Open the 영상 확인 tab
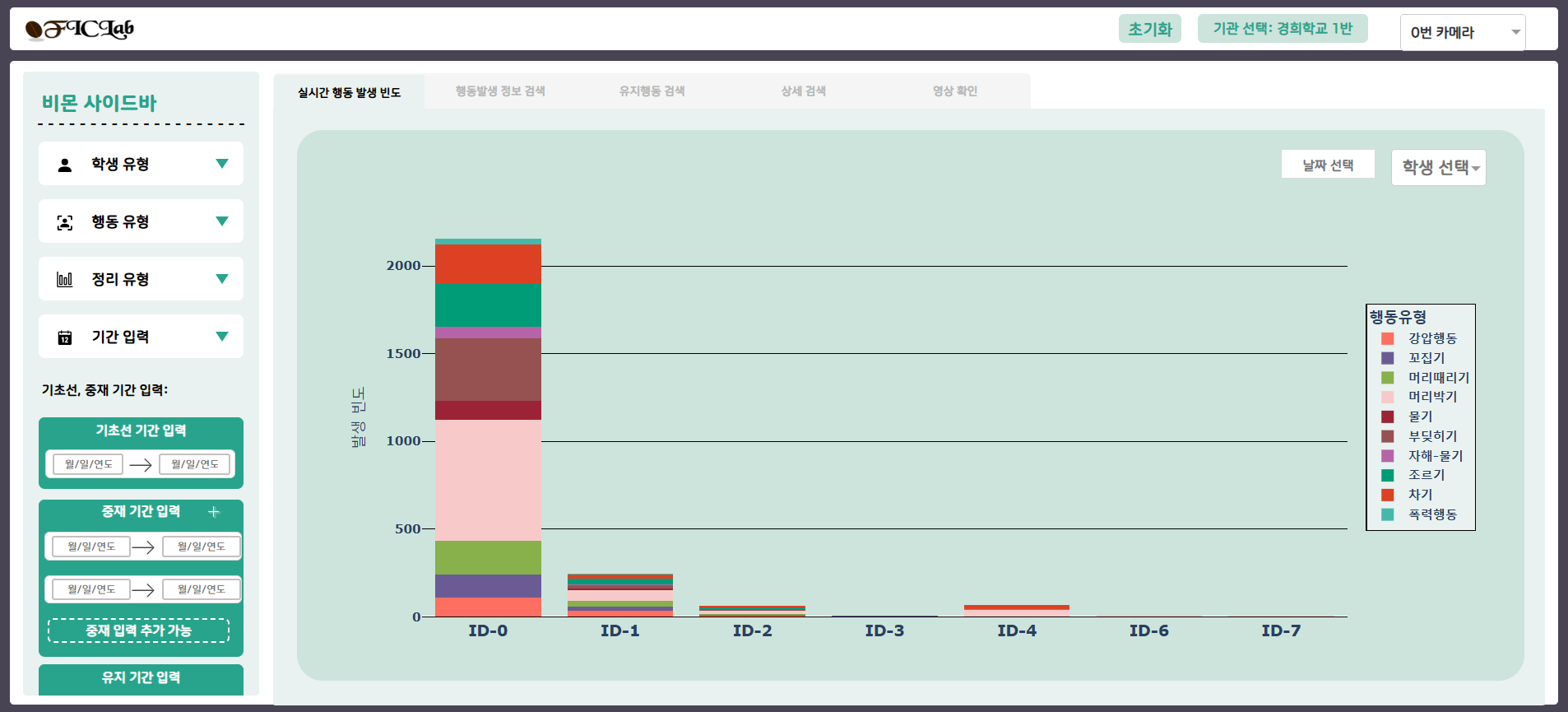 point(954,91)
